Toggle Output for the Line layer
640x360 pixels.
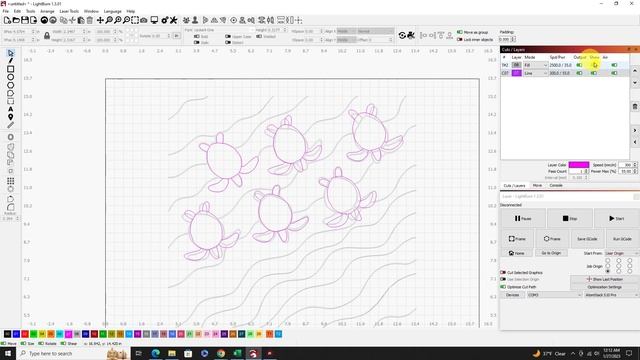[x=579, y=73]
